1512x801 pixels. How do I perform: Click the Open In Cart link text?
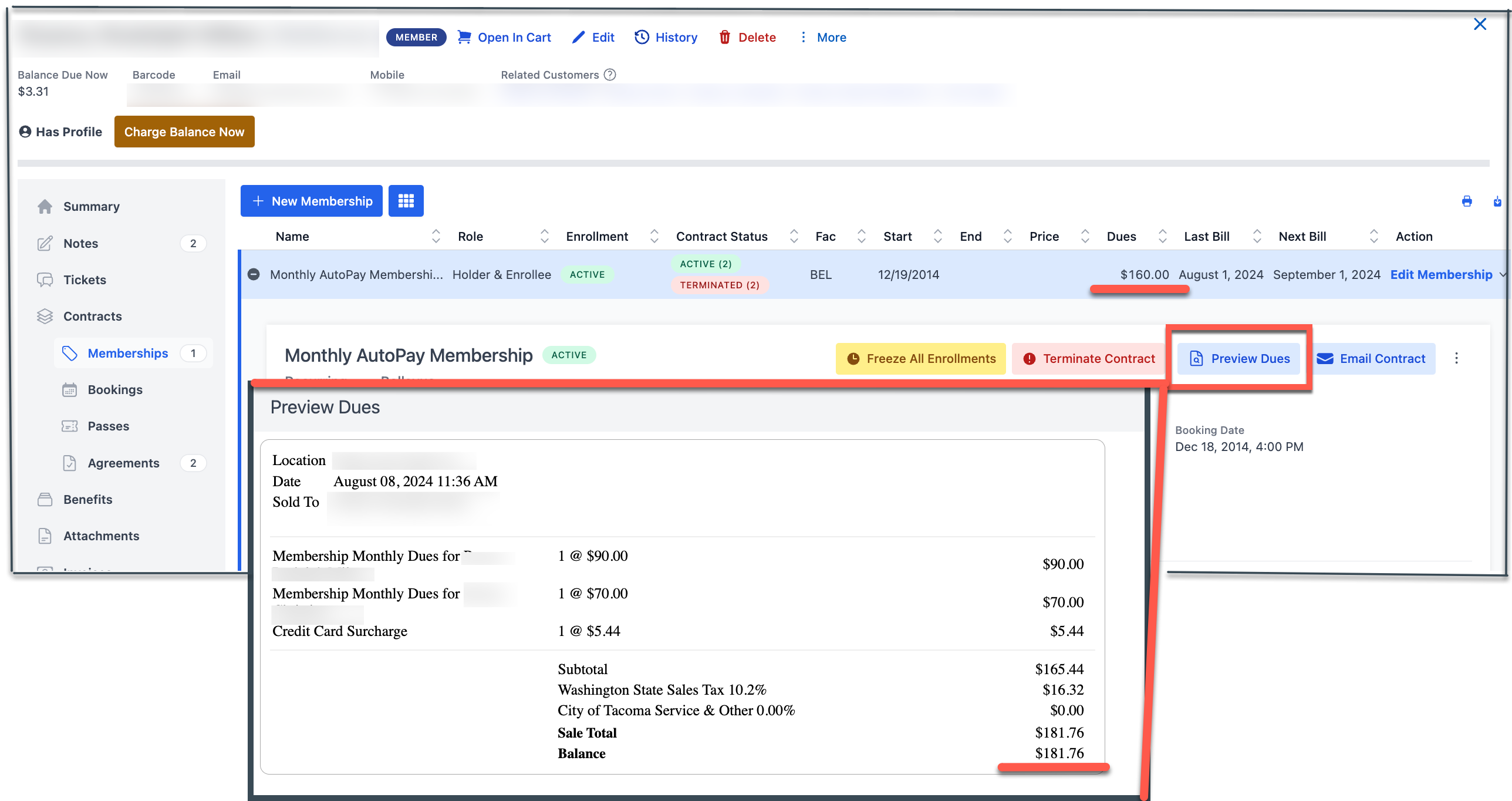tap(514, 37)
